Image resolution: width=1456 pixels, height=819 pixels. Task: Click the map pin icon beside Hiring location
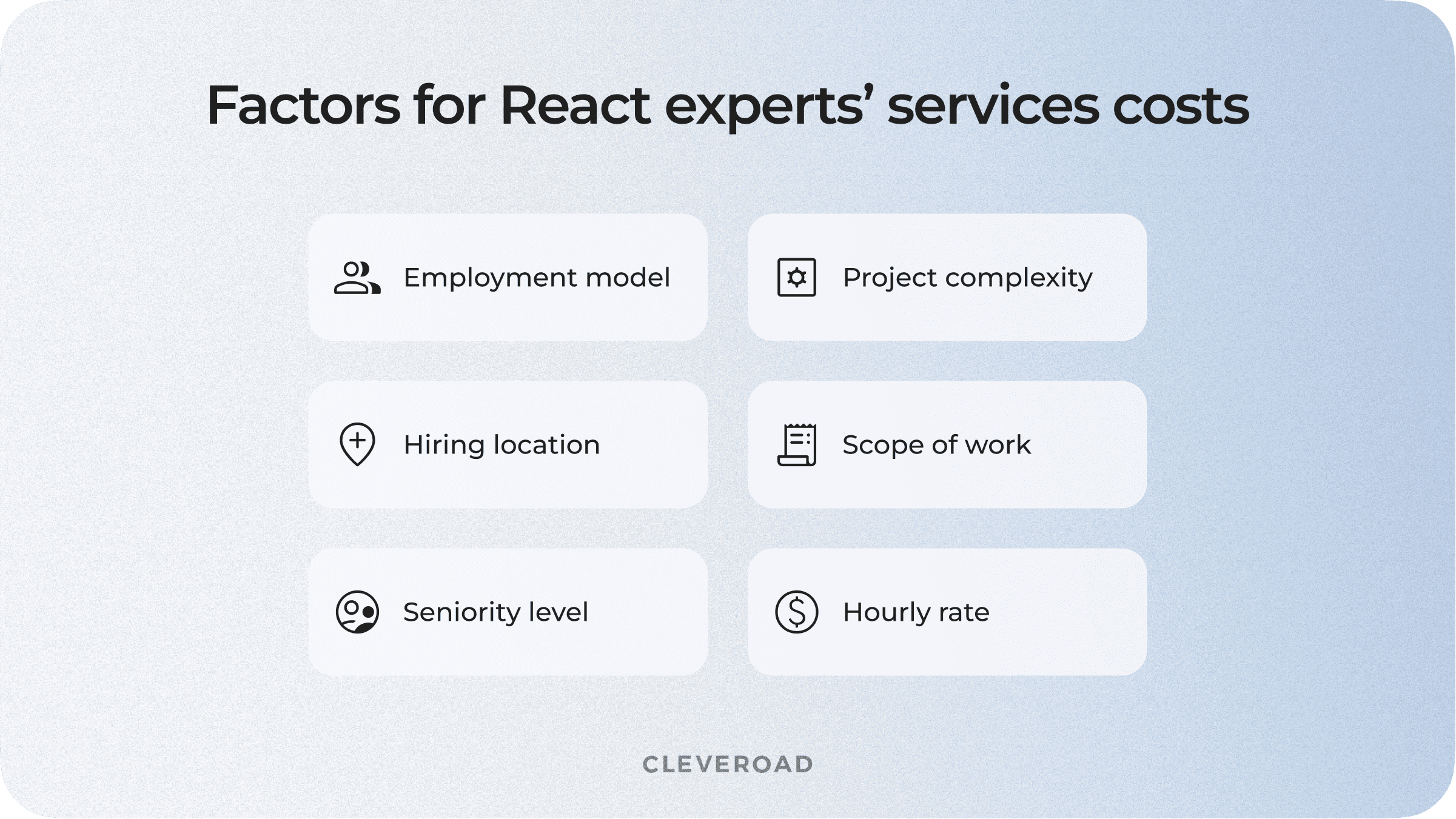click(357, 444)
